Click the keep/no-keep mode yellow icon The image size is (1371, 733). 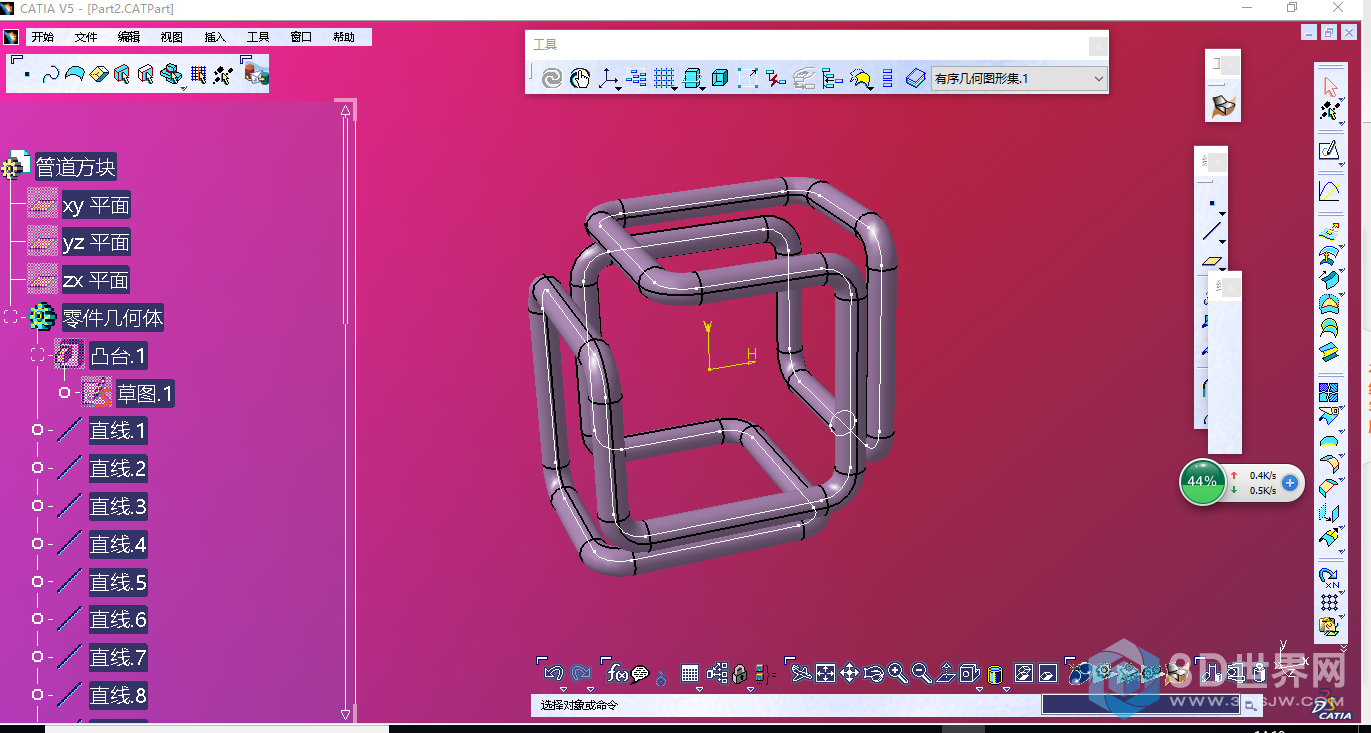(861, 78)
